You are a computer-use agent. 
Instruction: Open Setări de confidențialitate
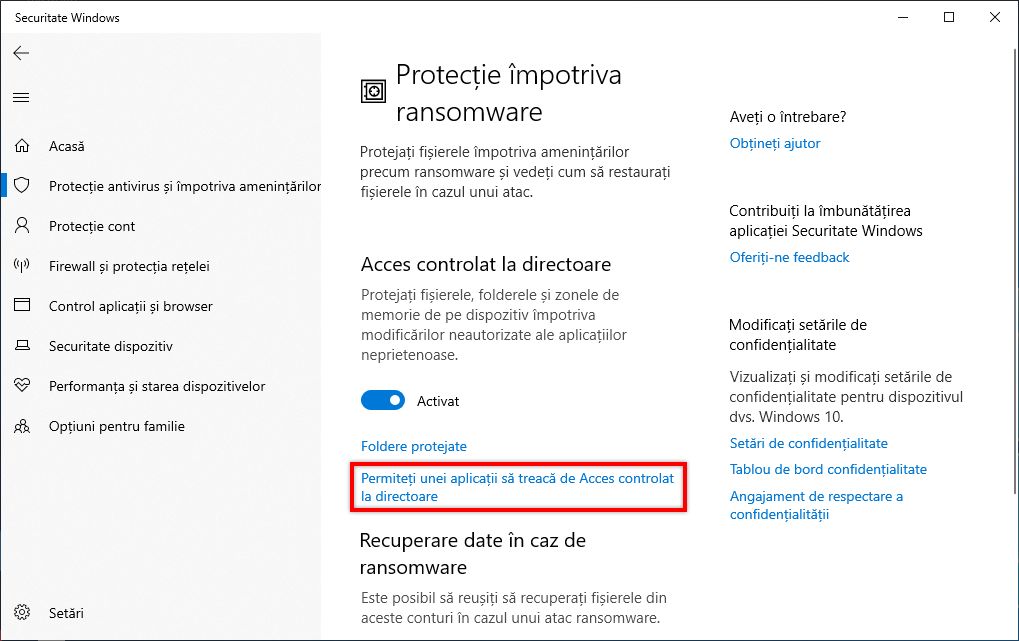tap(789, 443)
